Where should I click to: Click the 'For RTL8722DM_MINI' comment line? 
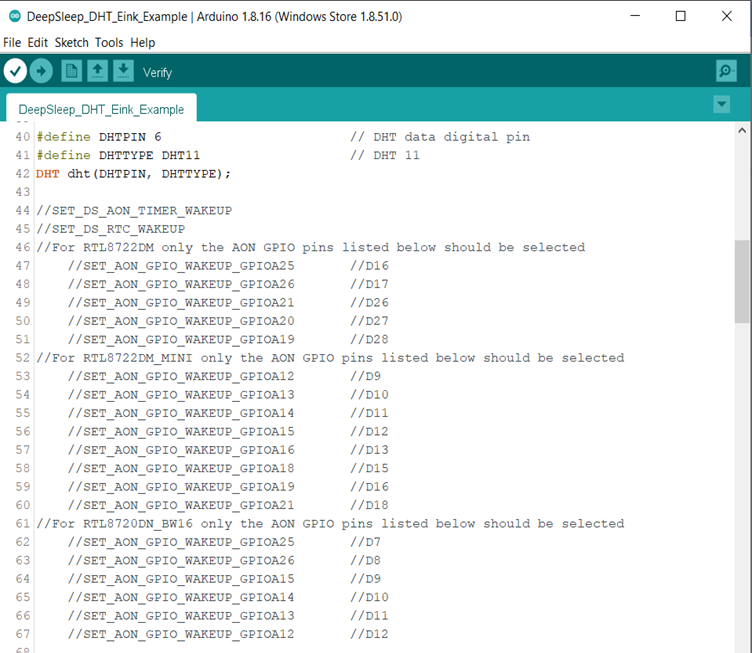(x=330, y=358)
